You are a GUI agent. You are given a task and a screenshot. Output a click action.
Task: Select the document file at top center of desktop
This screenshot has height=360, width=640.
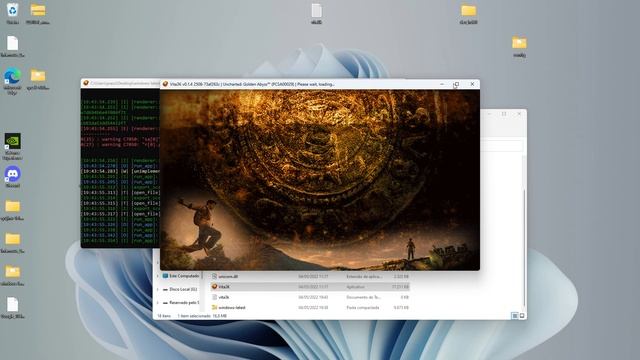(316, 10)
